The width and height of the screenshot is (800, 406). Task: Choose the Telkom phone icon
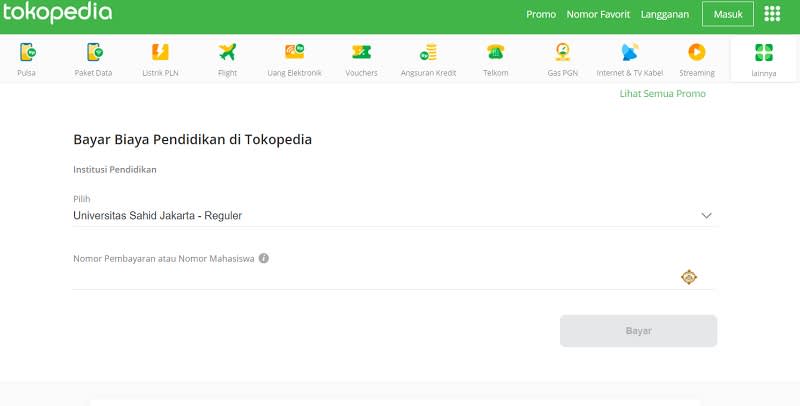[495, 53]
